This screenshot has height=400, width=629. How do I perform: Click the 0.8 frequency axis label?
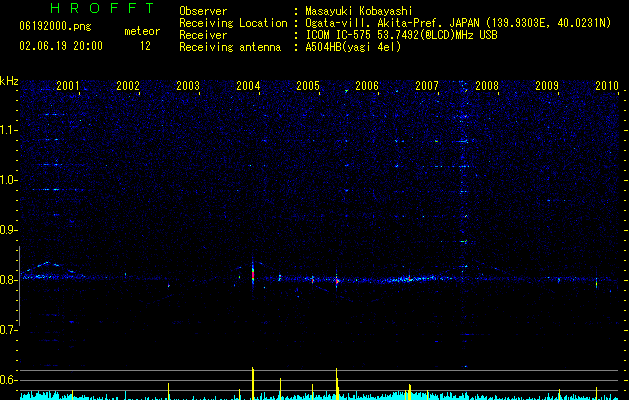pyautogui.click(x=9, y=280)
